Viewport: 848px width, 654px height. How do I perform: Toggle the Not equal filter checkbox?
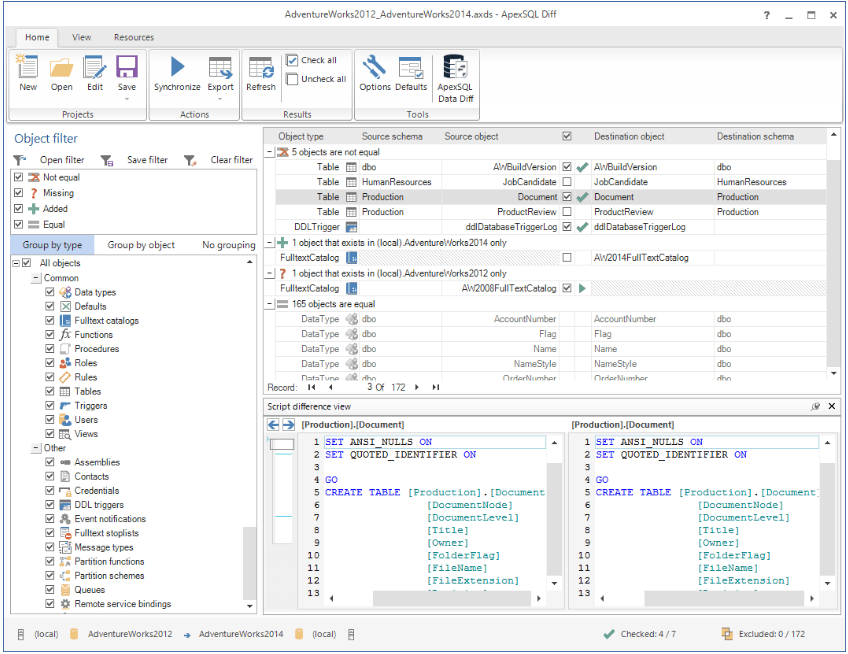[x=18, y=177]
